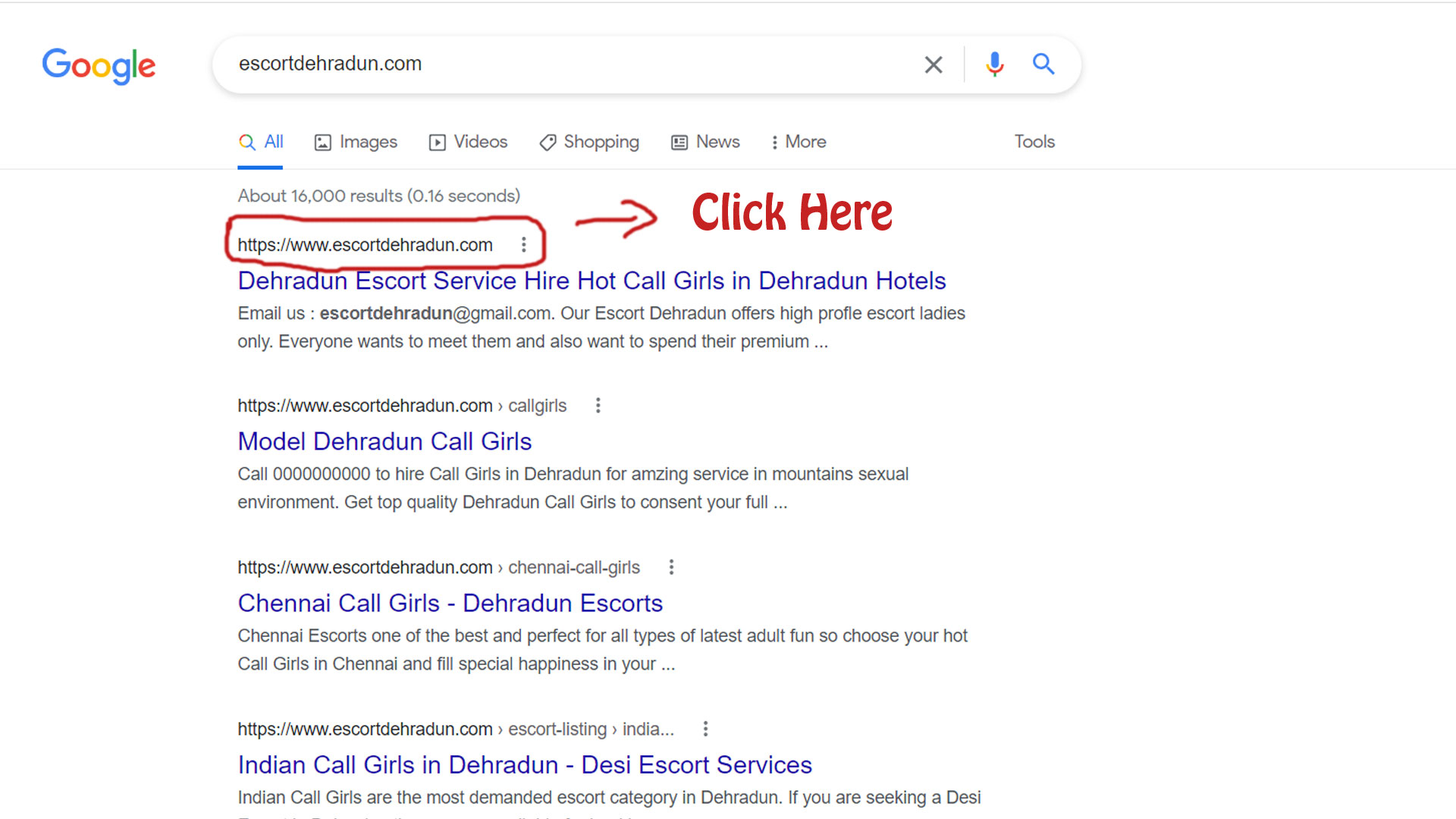Open the 'Dehradun Escort Service Hire Hot Call Girls' result link
1456x819 pixels.
pos(591,281)
